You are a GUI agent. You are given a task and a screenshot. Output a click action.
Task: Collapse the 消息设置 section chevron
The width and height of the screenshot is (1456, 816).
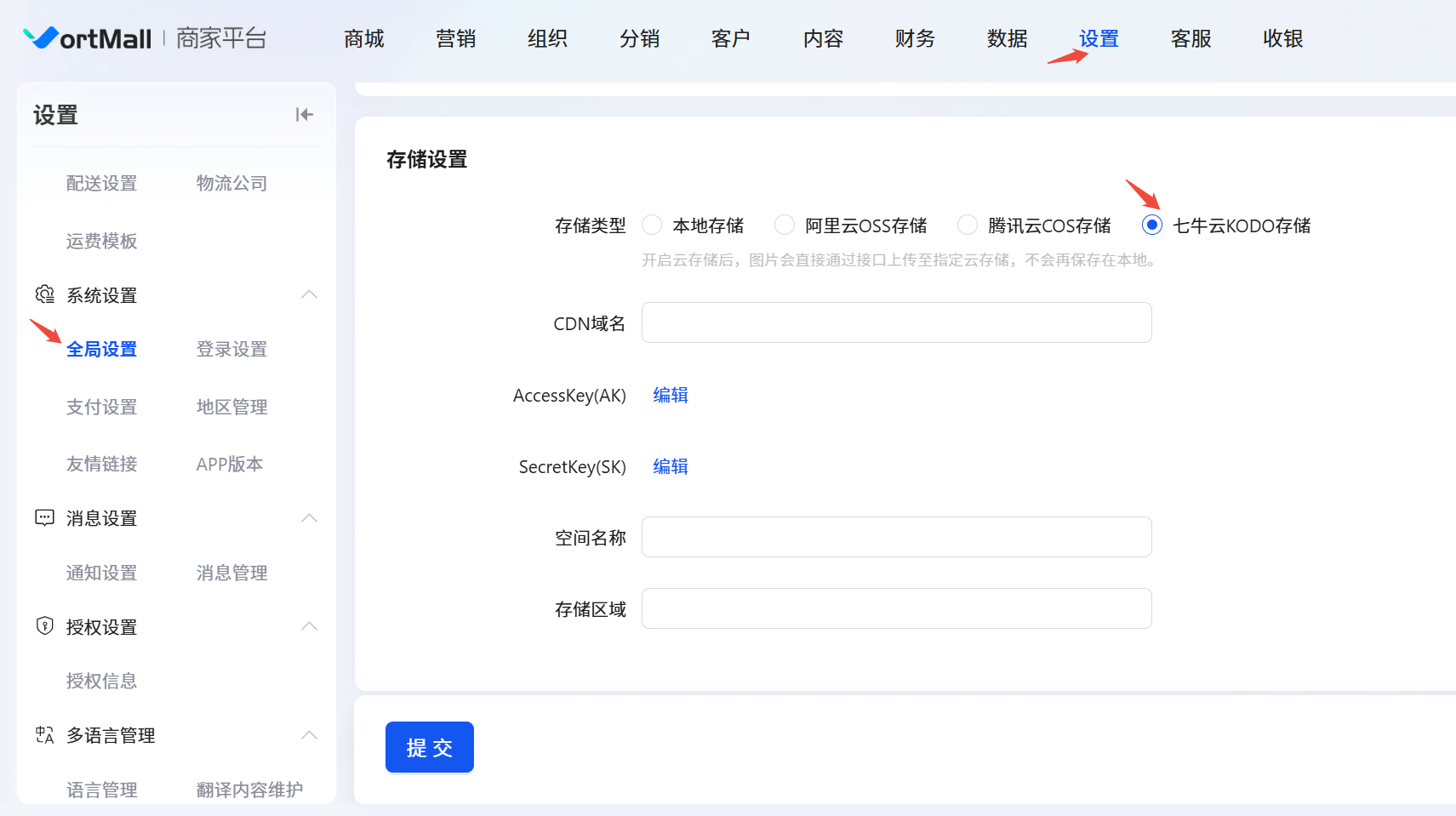(x=309, y=518)
